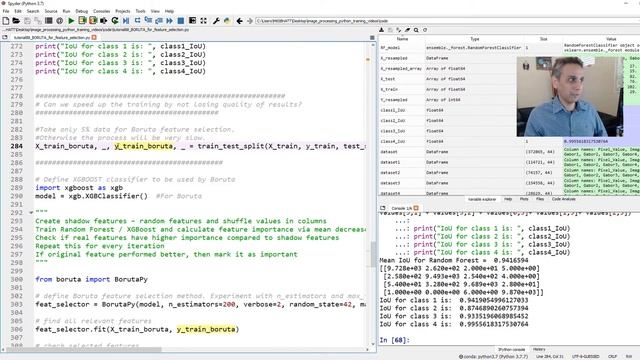This screenshot has width=640, height=360.
Task: Switch to the Code Analysis tab
Action: [x=564, y=199]
